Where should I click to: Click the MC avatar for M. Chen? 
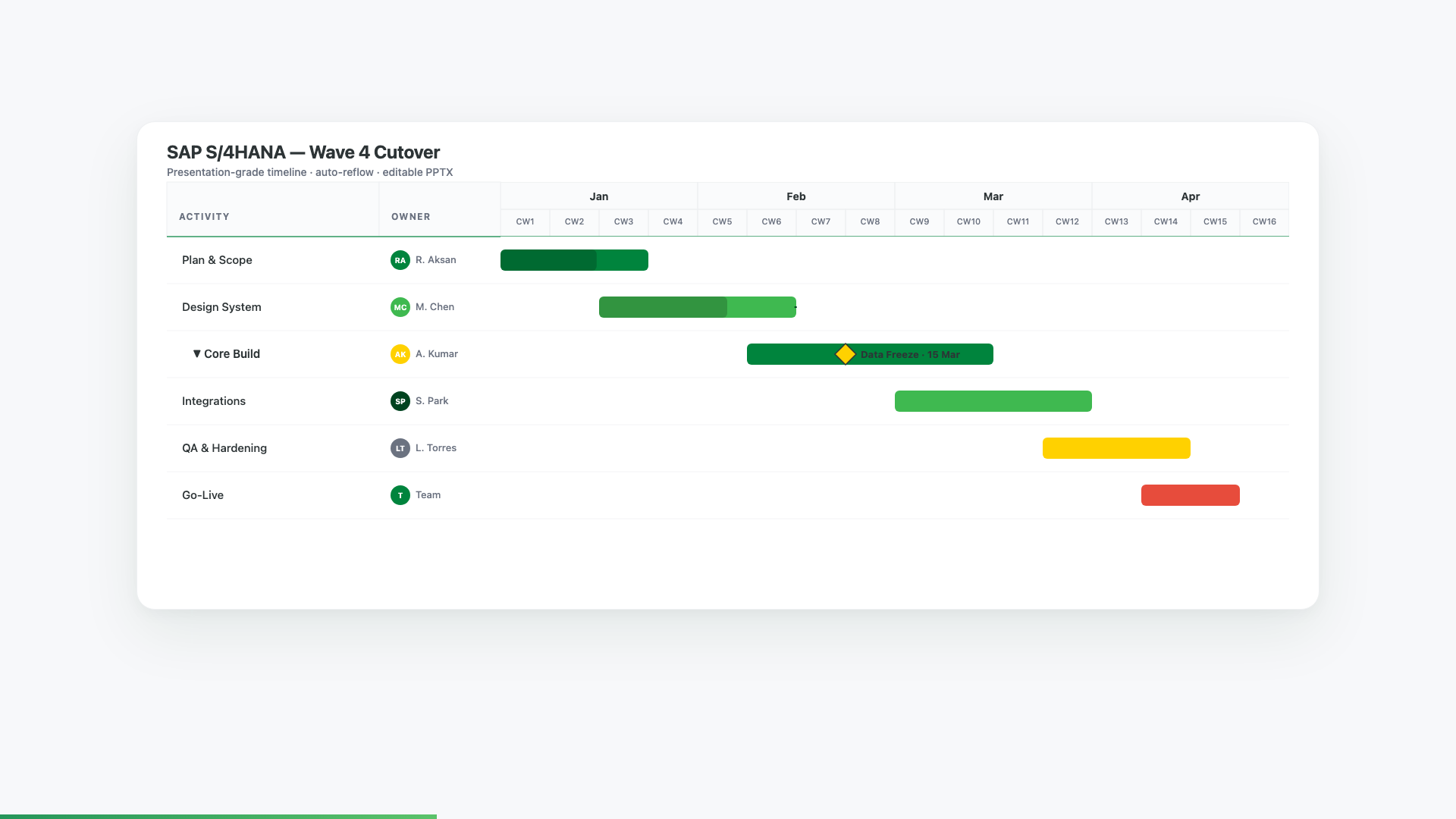(x=400, y=307)
